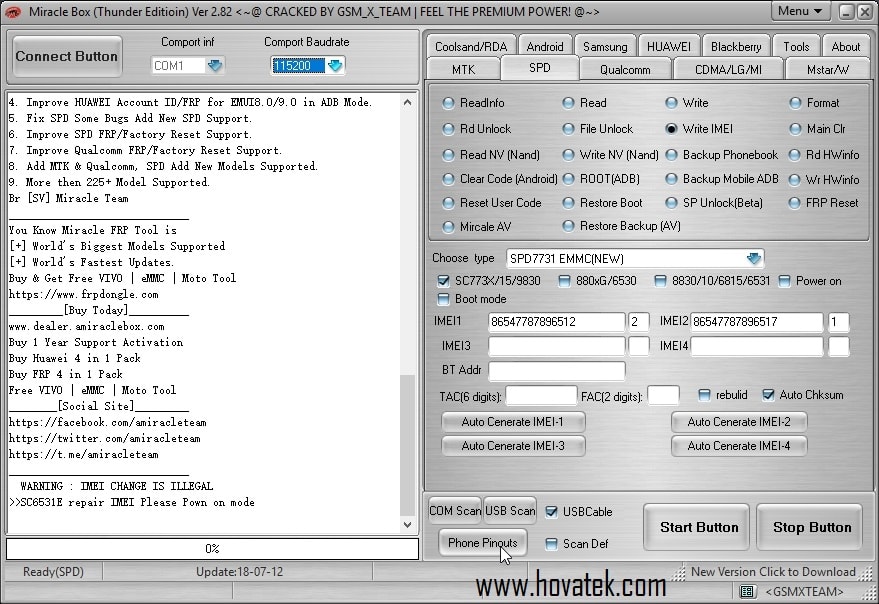Select Mircale AV radio option

coord(476,227)
